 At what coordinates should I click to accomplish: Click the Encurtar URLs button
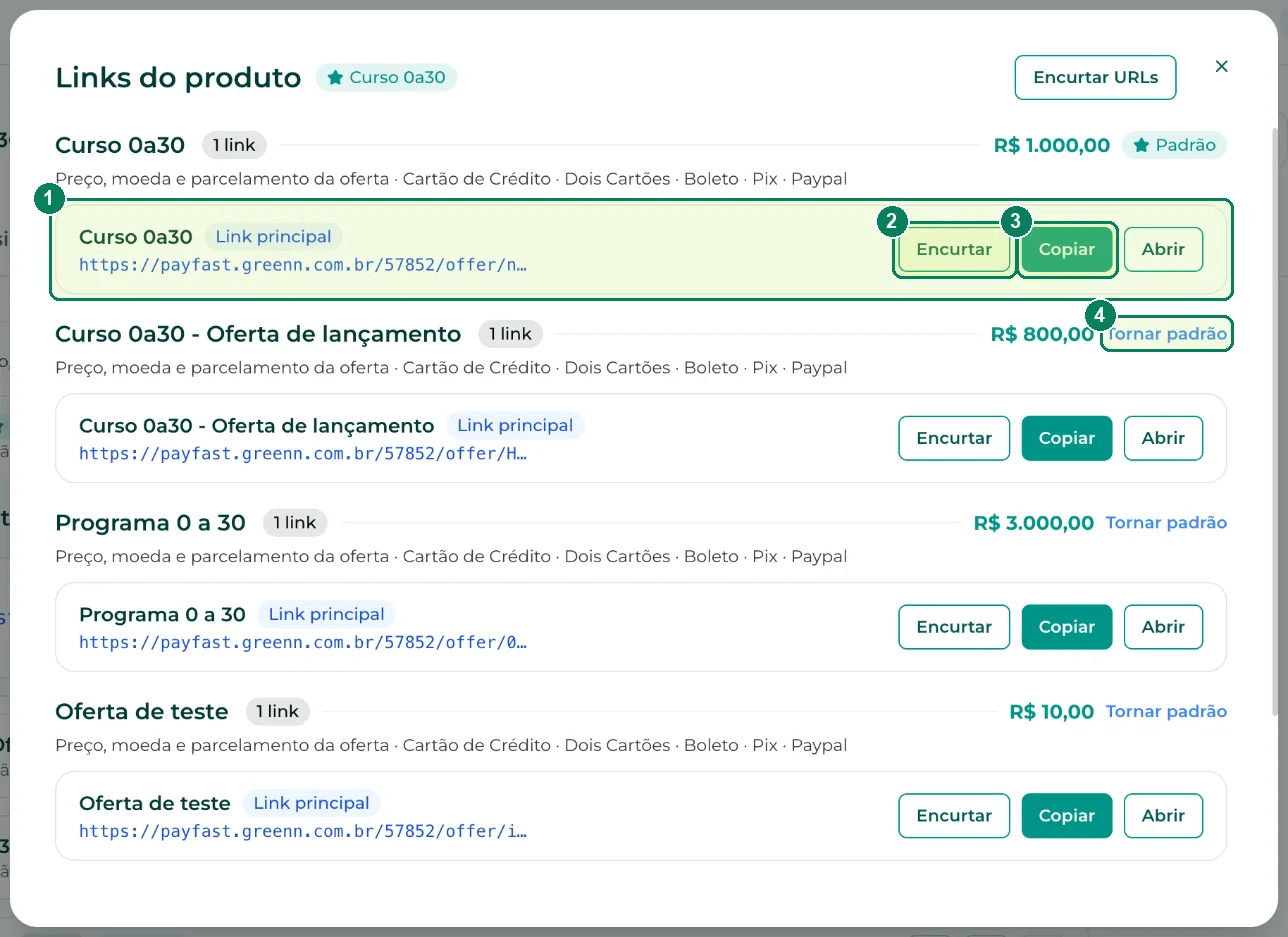1095,77
